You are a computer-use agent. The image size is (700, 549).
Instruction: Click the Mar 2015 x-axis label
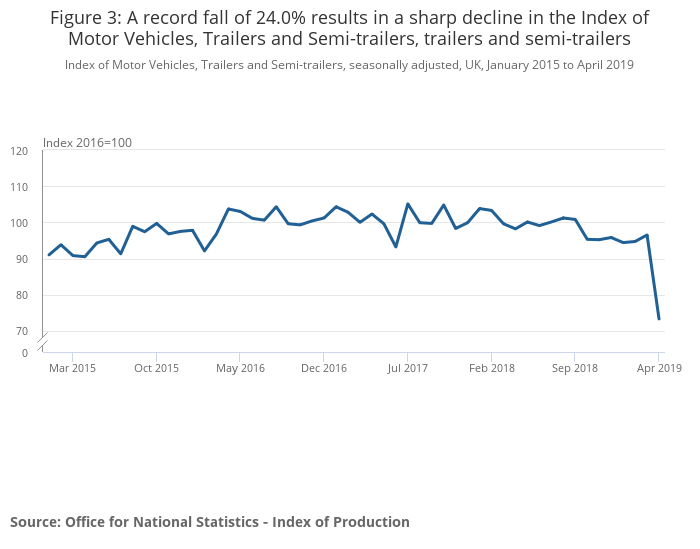point(73,368)
